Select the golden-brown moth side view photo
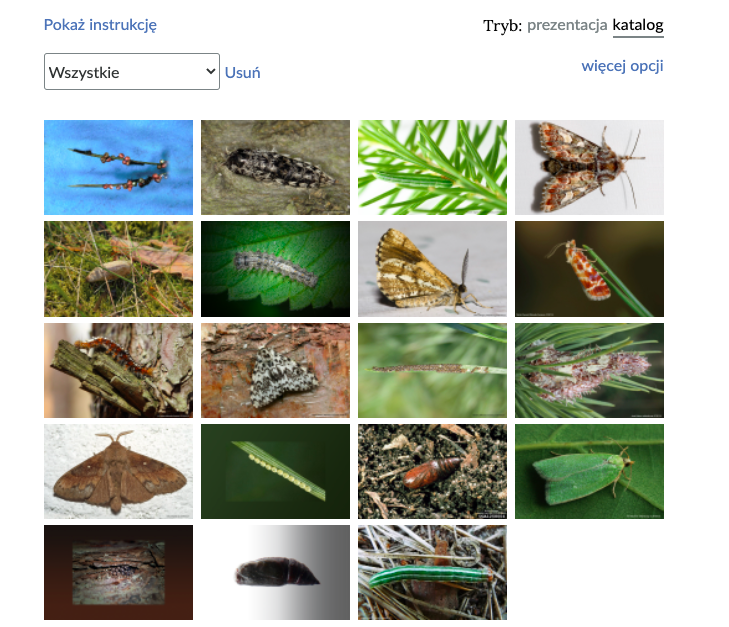 click(x=432, y=269)
